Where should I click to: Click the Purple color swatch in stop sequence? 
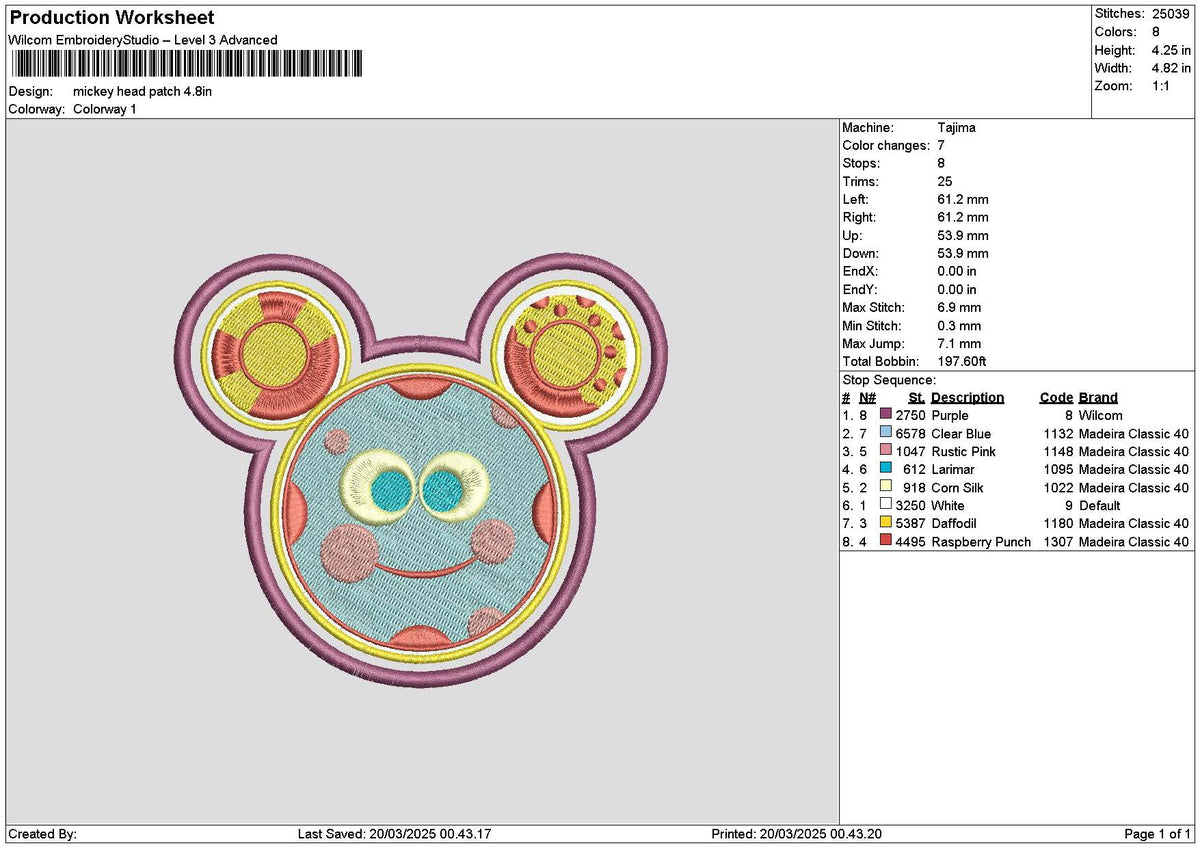point(886,415)
